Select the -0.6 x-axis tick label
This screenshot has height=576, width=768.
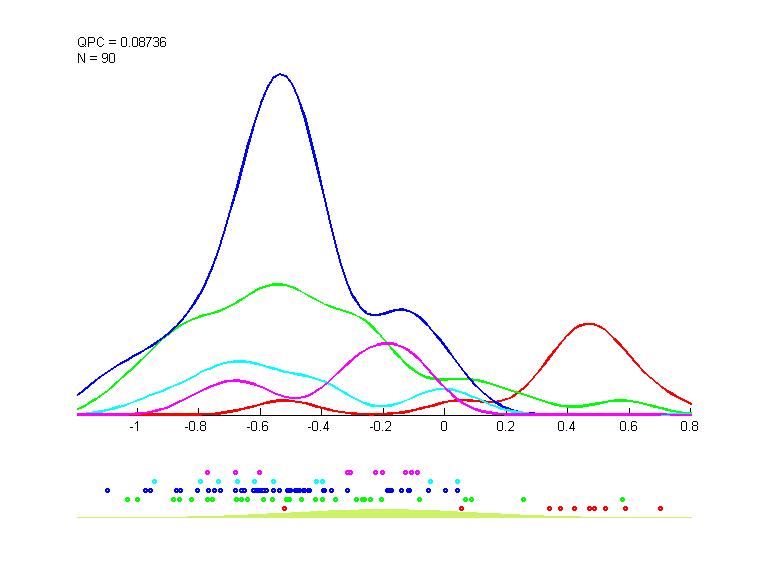point(258,426)
